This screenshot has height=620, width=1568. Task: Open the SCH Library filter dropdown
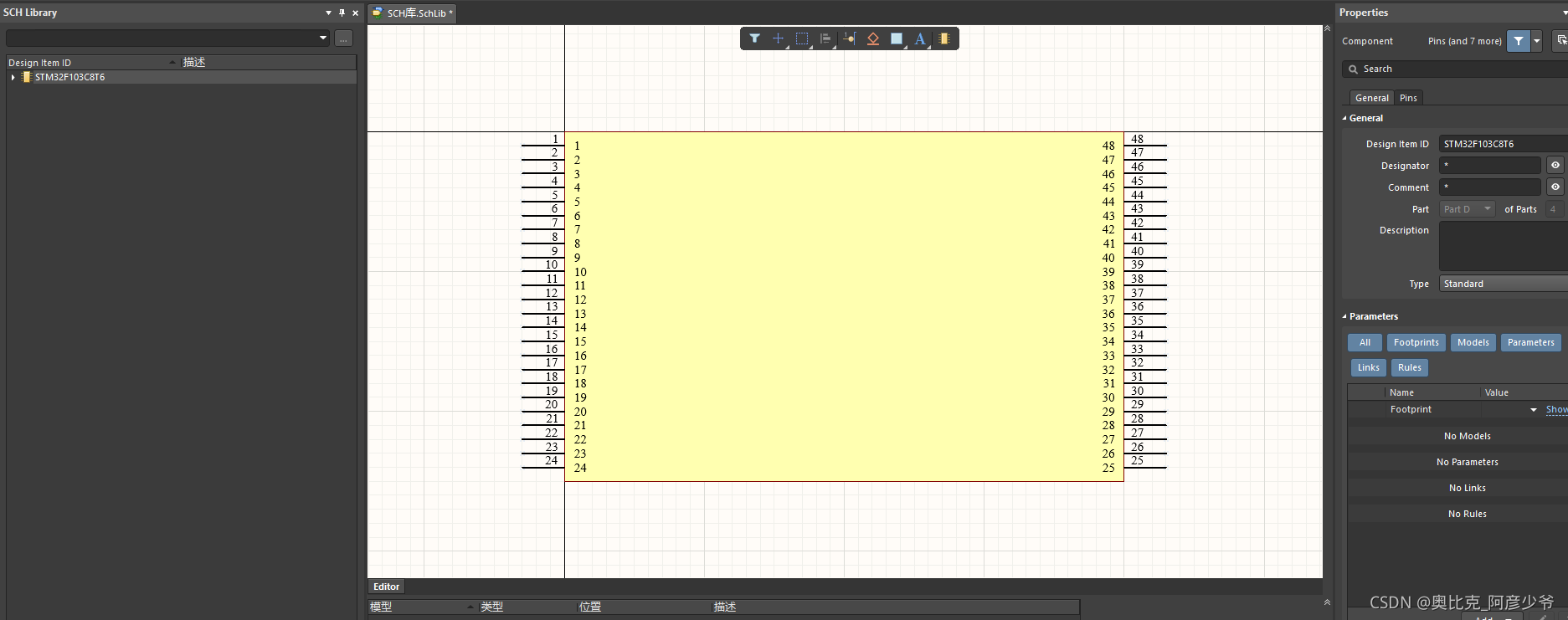pyautogui.click(x=323, y=38)
